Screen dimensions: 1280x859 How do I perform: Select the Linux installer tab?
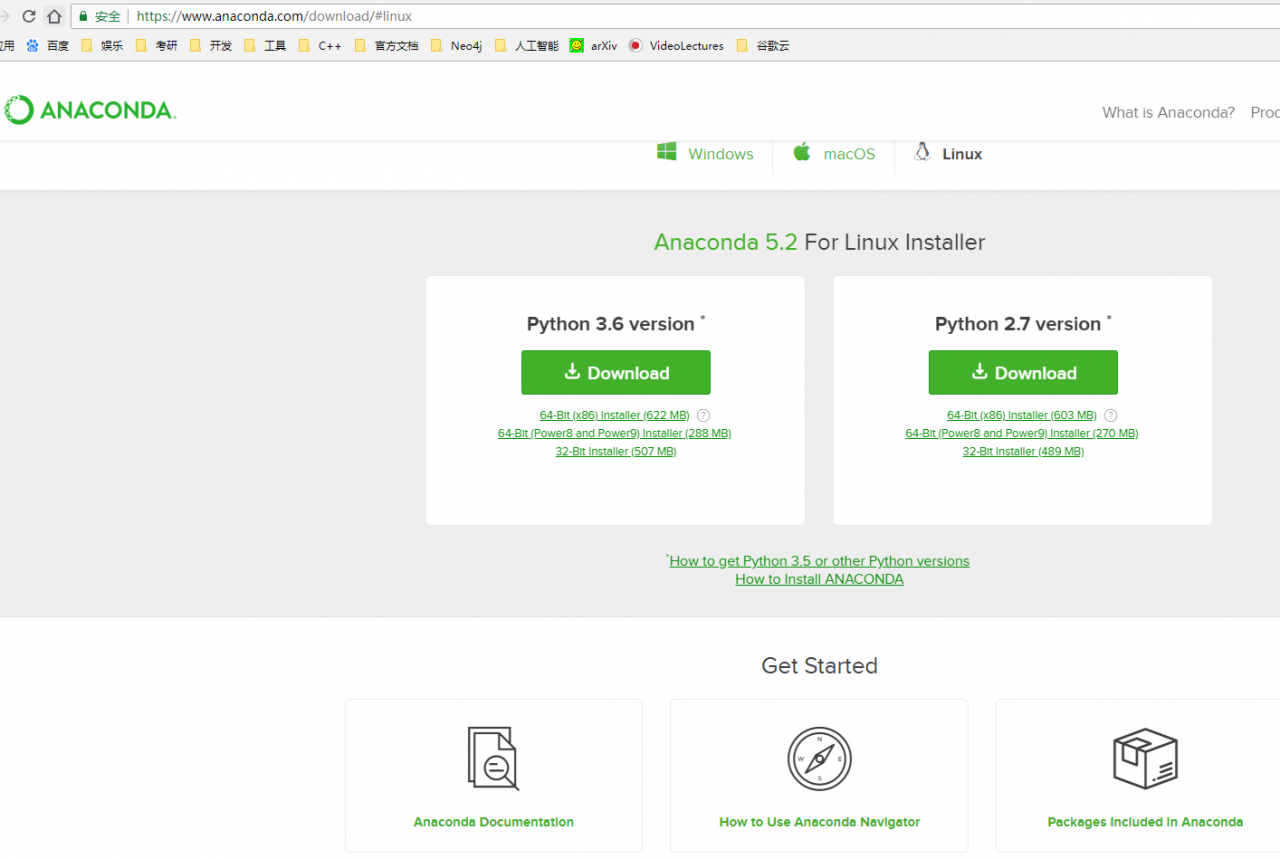coord(948,154)
